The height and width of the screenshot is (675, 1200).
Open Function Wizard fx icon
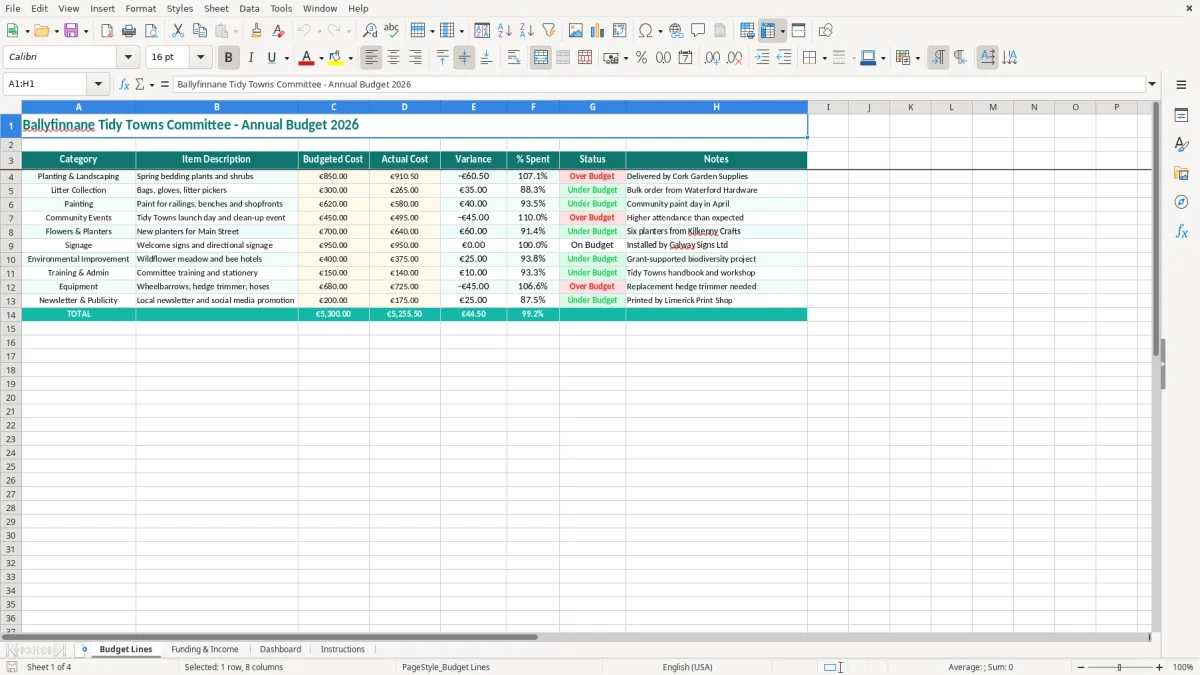coord(125,85)
